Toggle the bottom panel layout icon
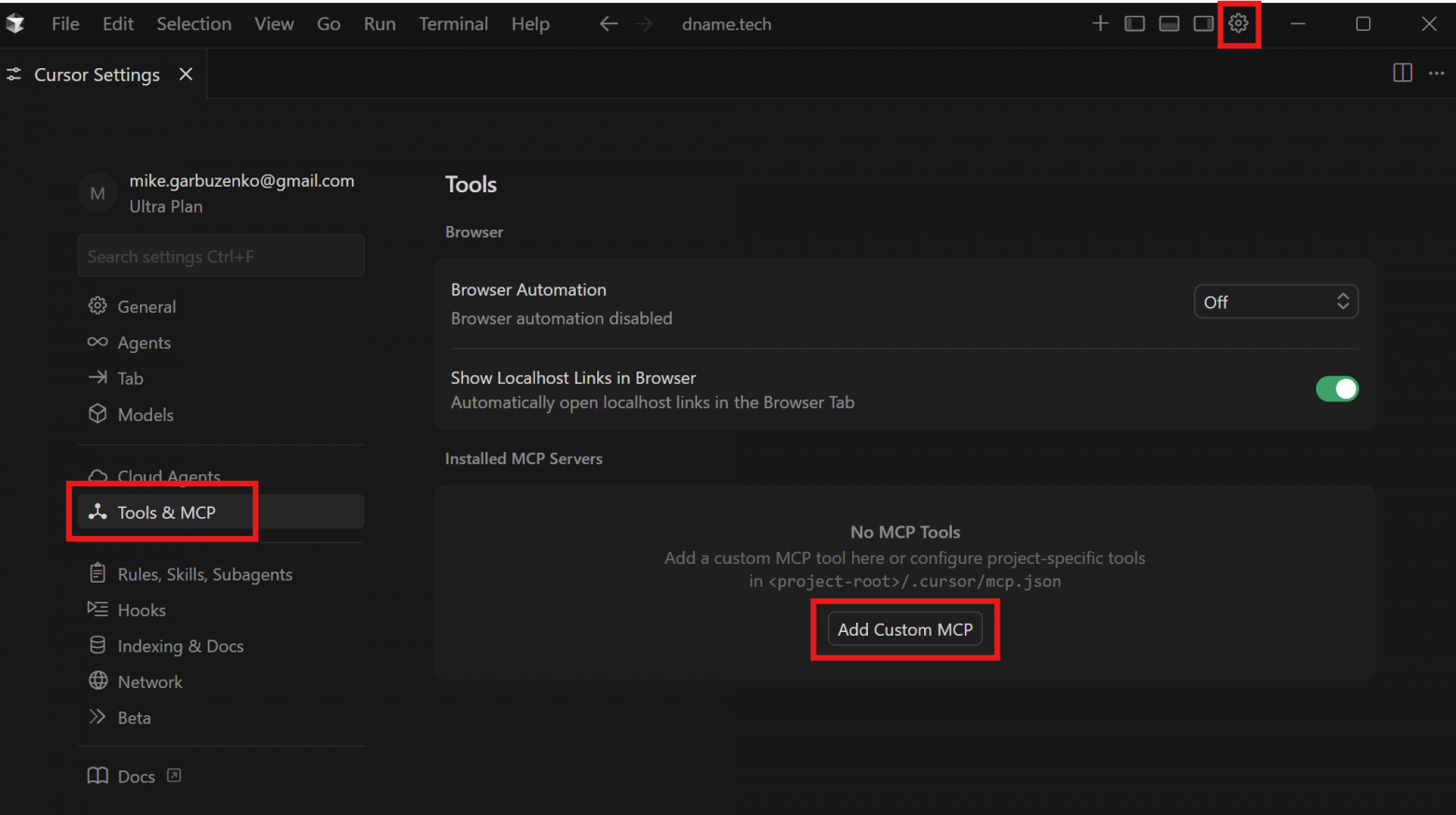The width and height of the screenshot is (1456, 815). (x=1169, y=23)
